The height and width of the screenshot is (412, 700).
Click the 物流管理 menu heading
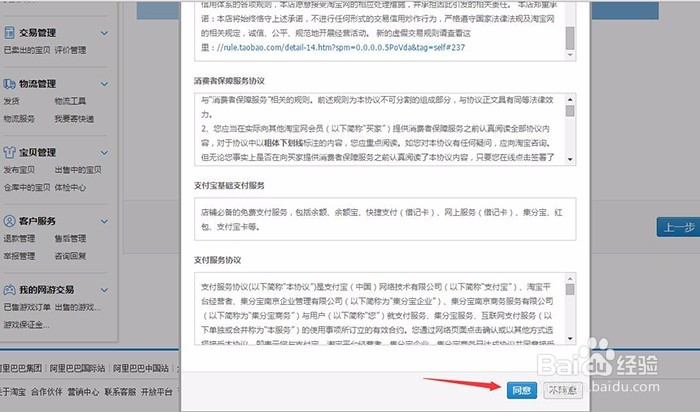[38, 84]
